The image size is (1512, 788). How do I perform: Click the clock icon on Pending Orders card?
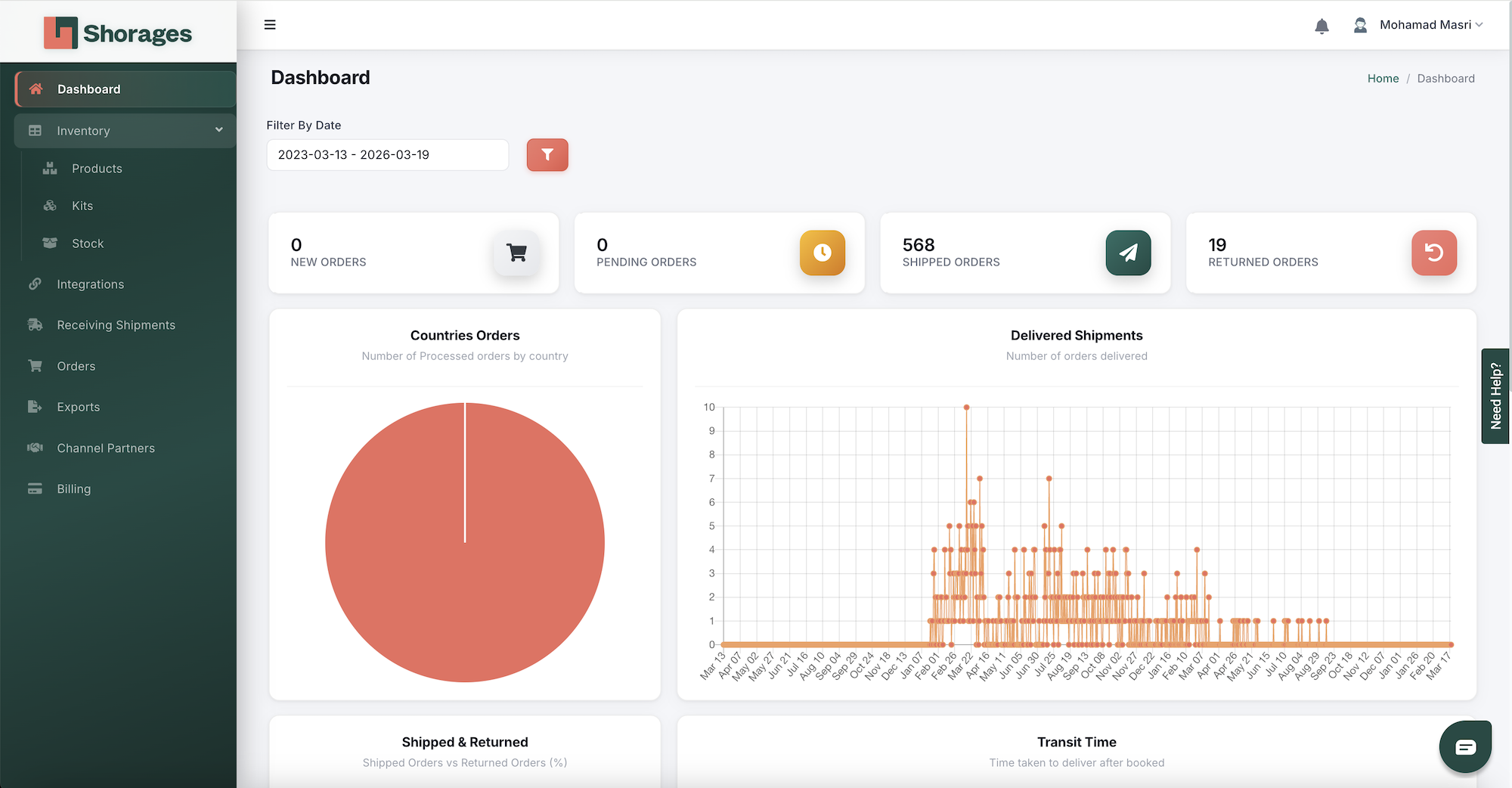[x=822, y=253]
